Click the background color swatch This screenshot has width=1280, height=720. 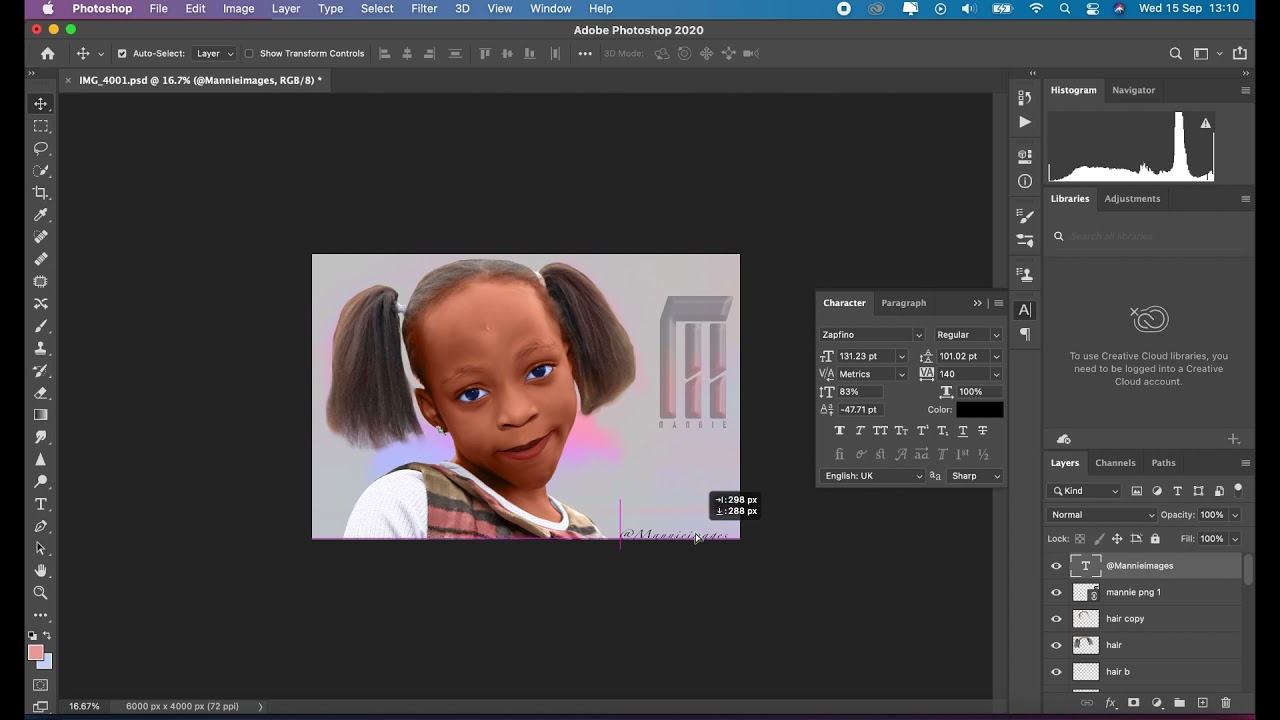[x=46, y=662]
